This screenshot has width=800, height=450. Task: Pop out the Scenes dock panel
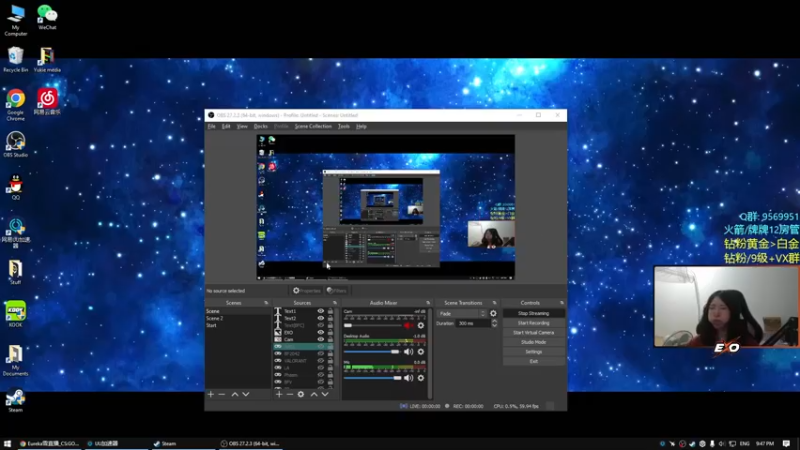coord(266,303)
